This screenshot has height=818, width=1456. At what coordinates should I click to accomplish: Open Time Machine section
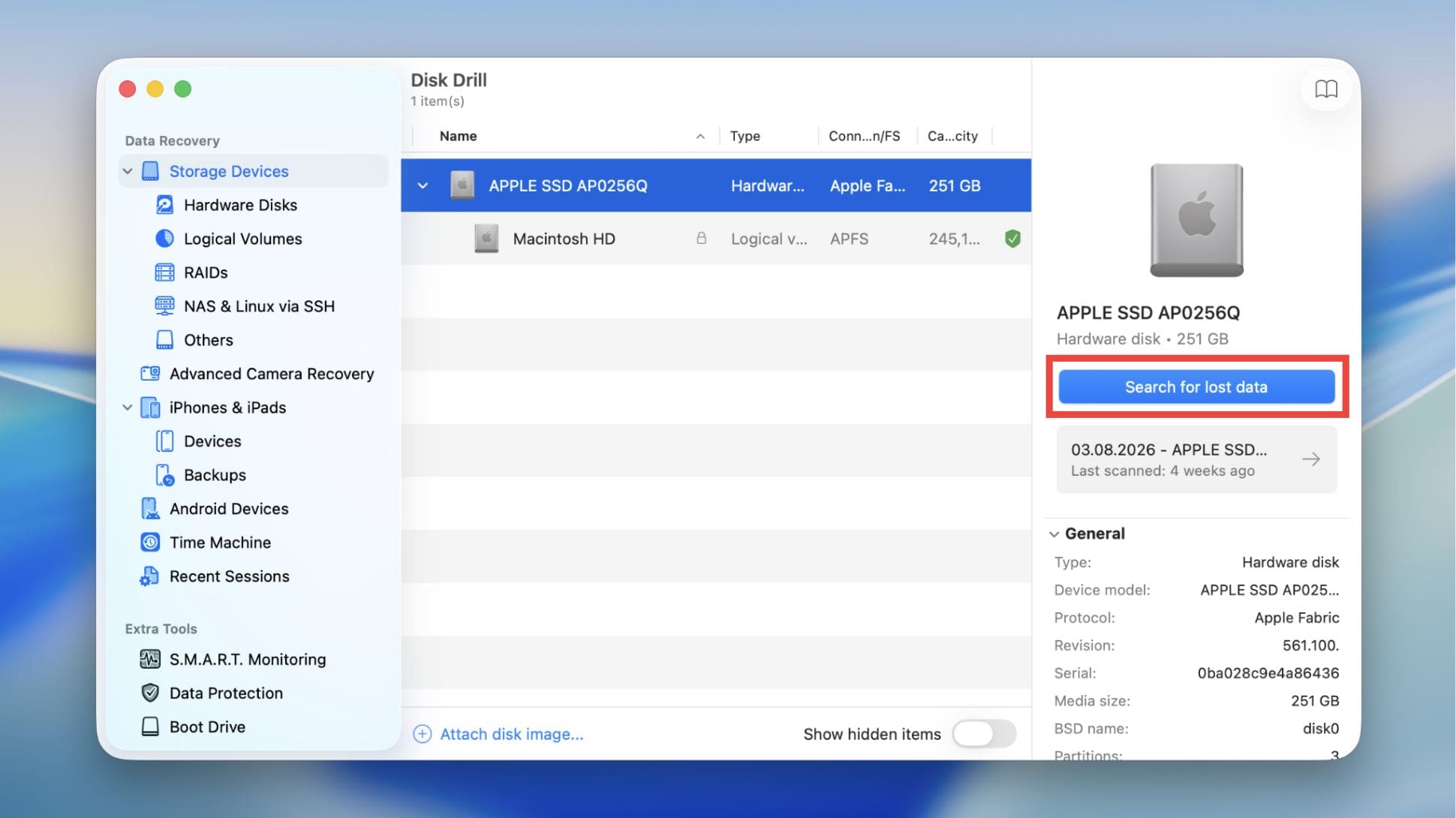pos(220,543)
